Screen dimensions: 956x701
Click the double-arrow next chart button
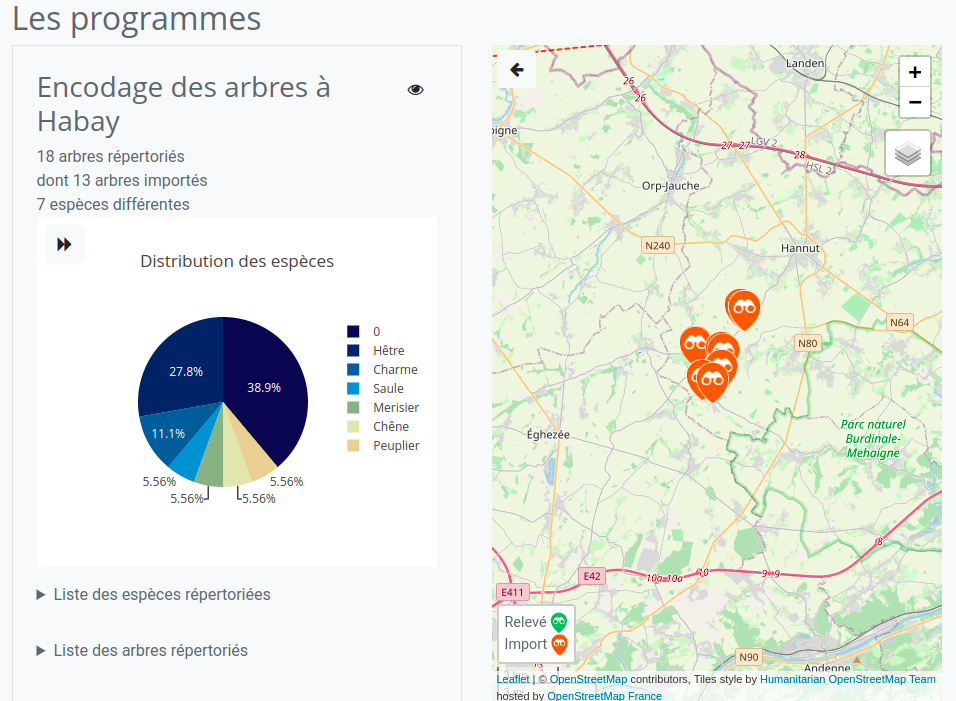click(65, 244)
